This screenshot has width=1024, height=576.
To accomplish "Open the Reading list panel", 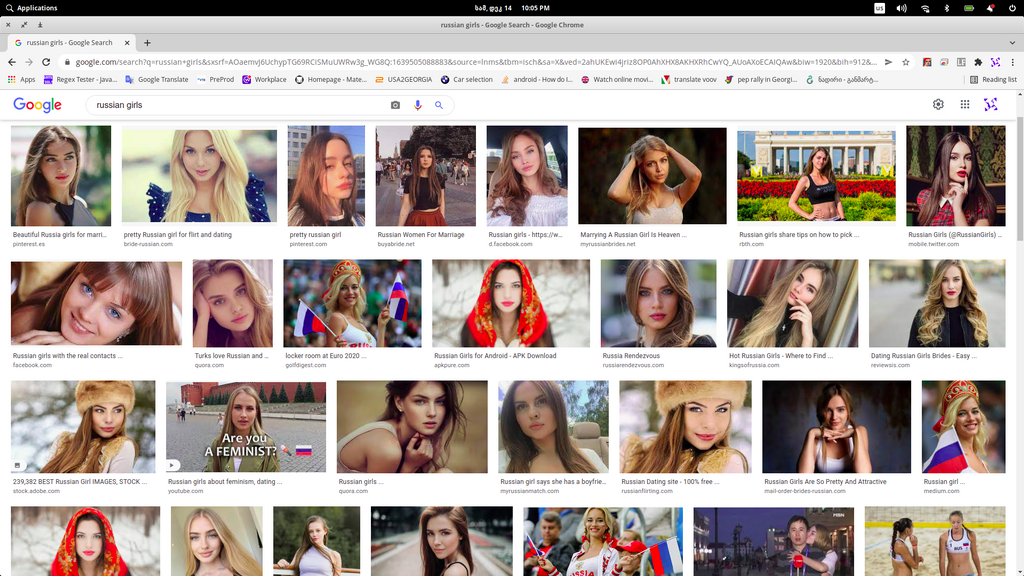I will pos(993,79).
